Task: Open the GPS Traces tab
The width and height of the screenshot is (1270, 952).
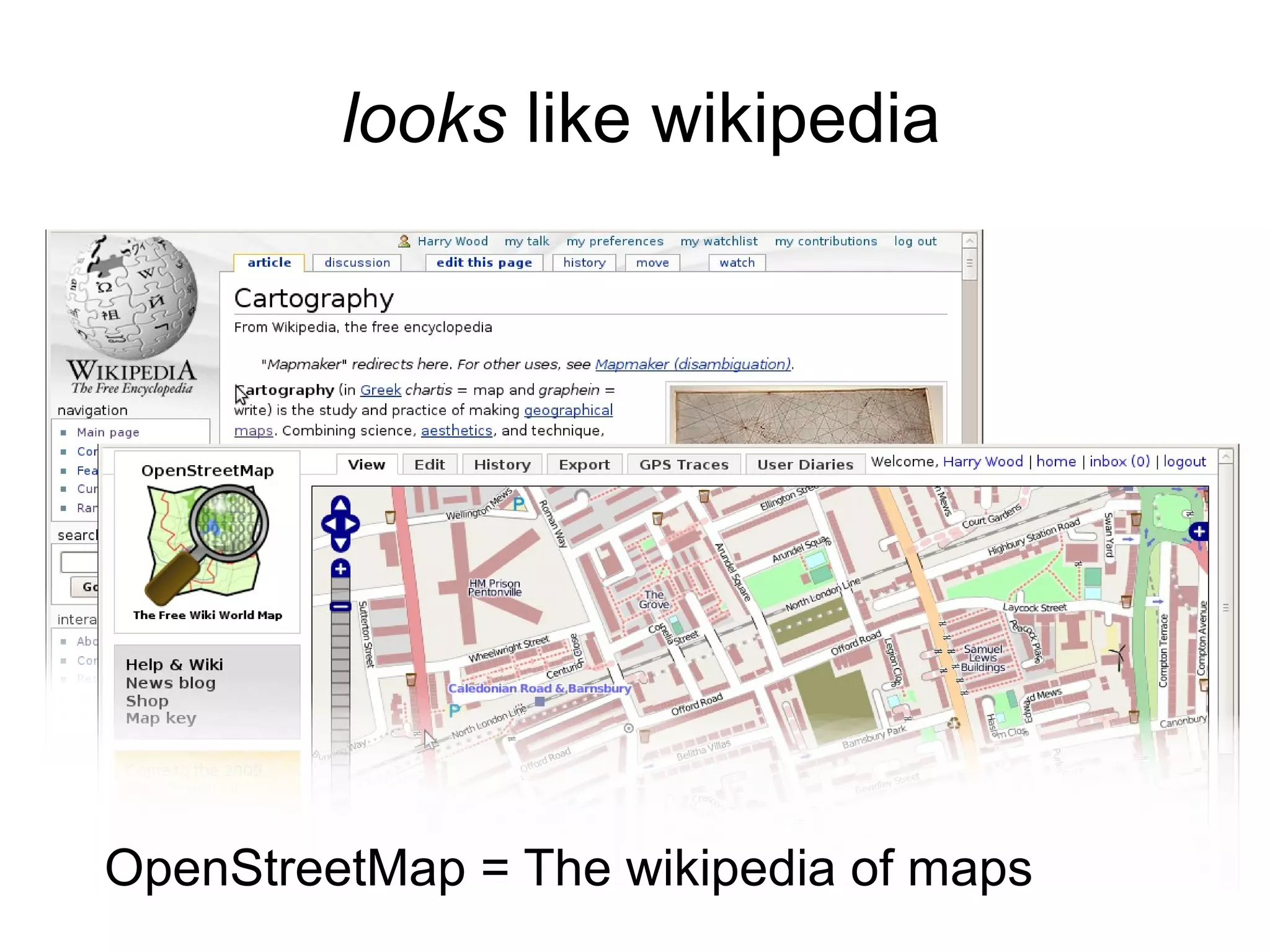Action: 684,465
